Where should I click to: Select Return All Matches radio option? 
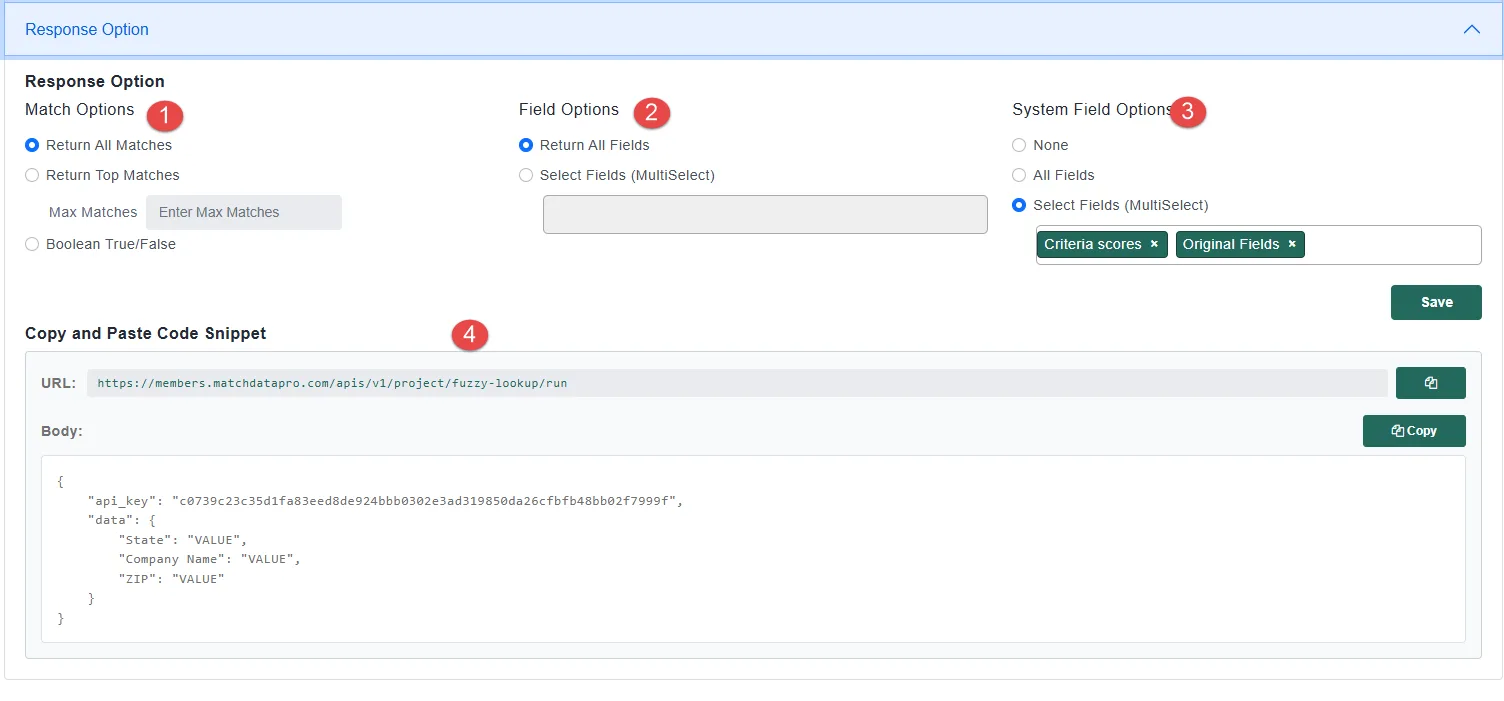(33, 145)
